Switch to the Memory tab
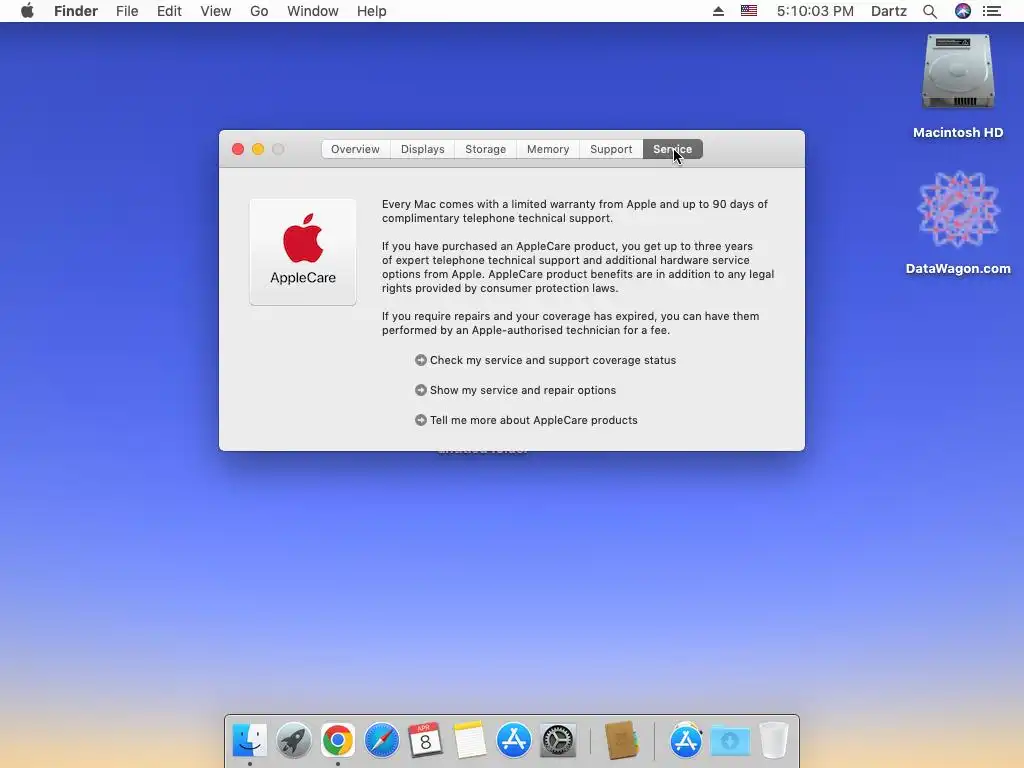This screenshot has width=1024, height=768. point(548,149)
